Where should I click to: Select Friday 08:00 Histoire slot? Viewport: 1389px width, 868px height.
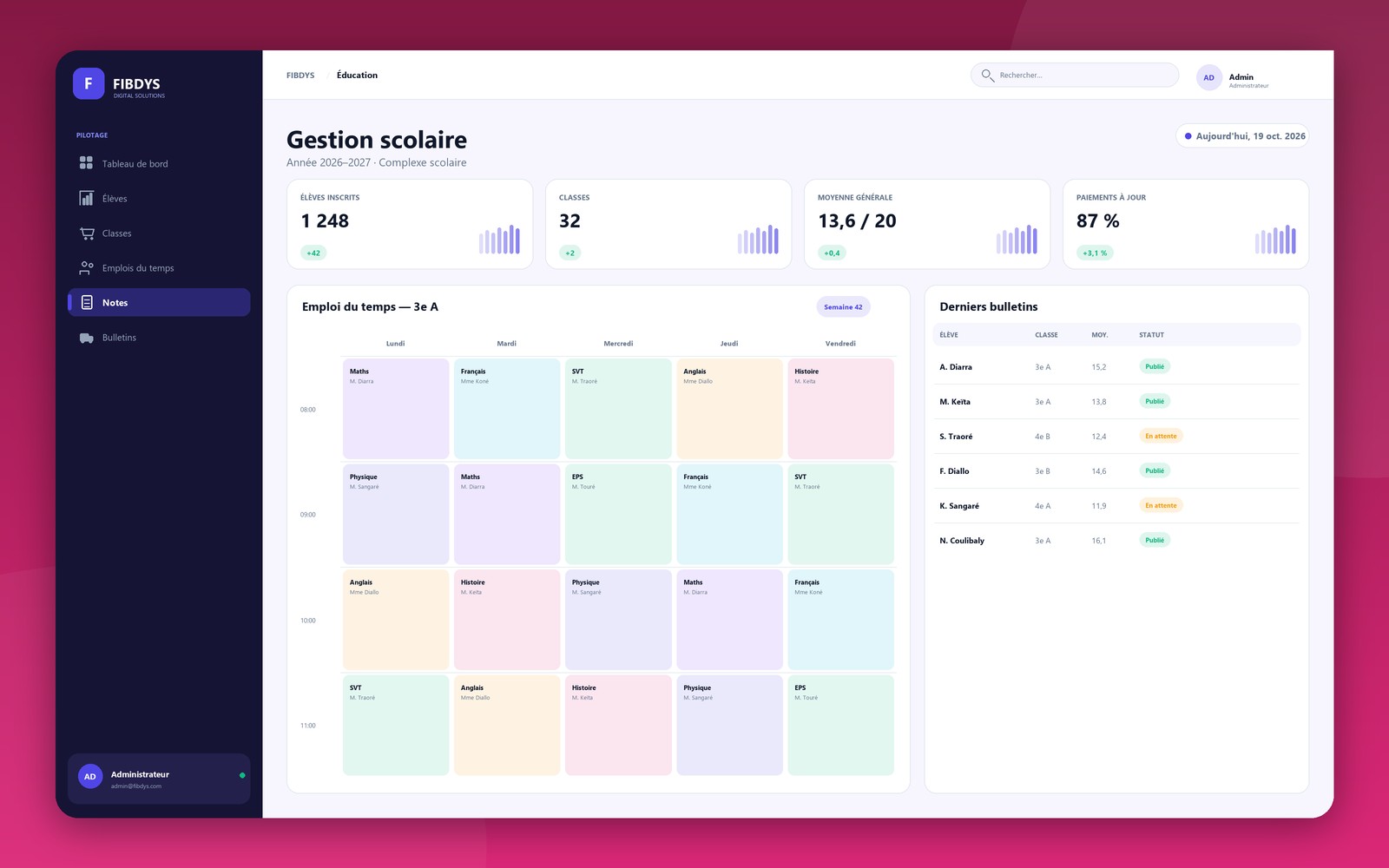(x=840, y=409)
